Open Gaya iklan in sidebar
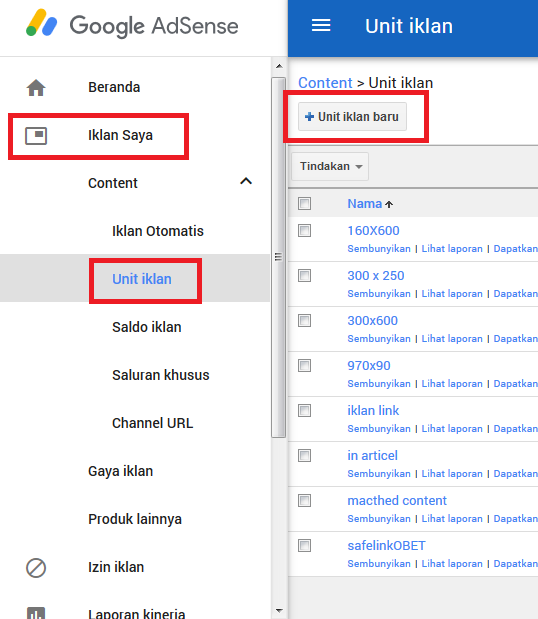The width and height of the screenshot is (538, 619). point(120,471)
